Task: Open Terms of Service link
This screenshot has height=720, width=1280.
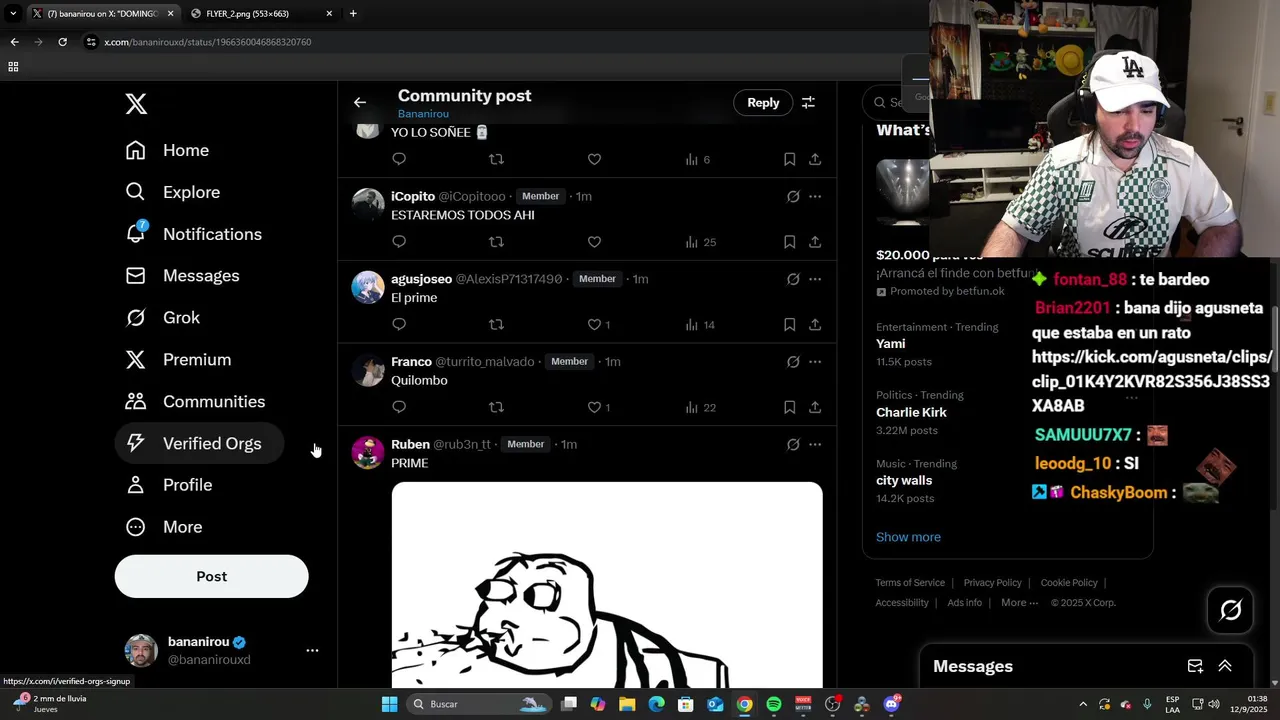Action: tap(910, 583)
